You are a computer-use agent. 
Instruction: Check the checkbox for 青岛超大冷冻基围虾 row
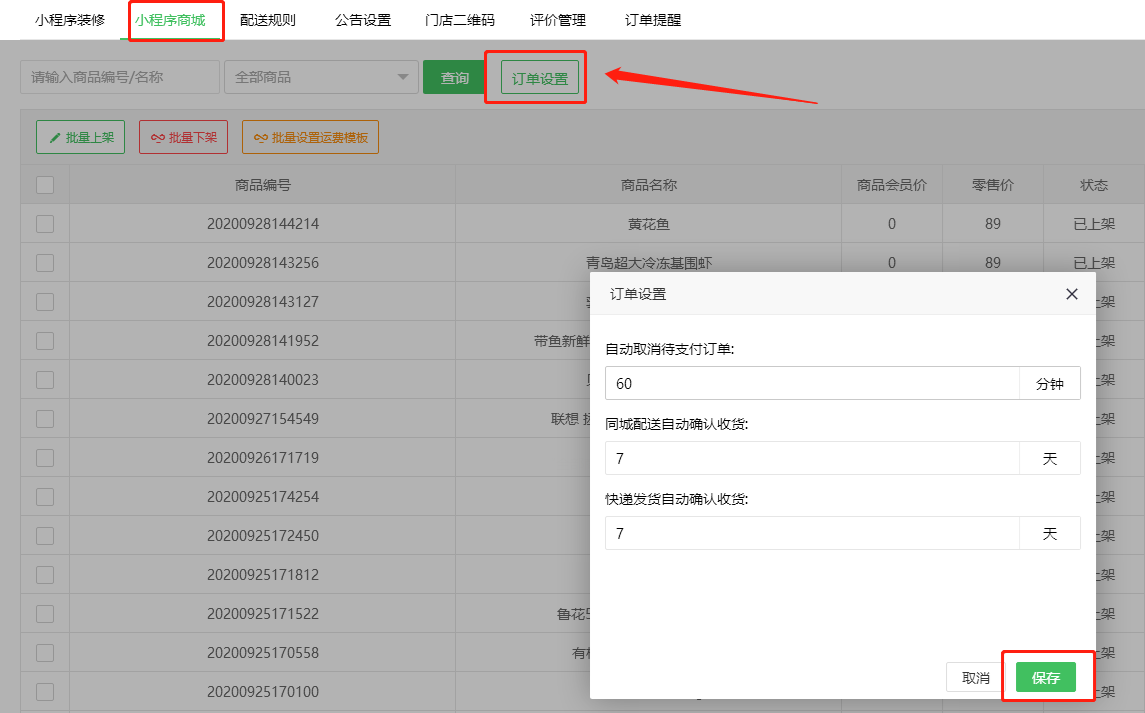[x=44, y=262]
